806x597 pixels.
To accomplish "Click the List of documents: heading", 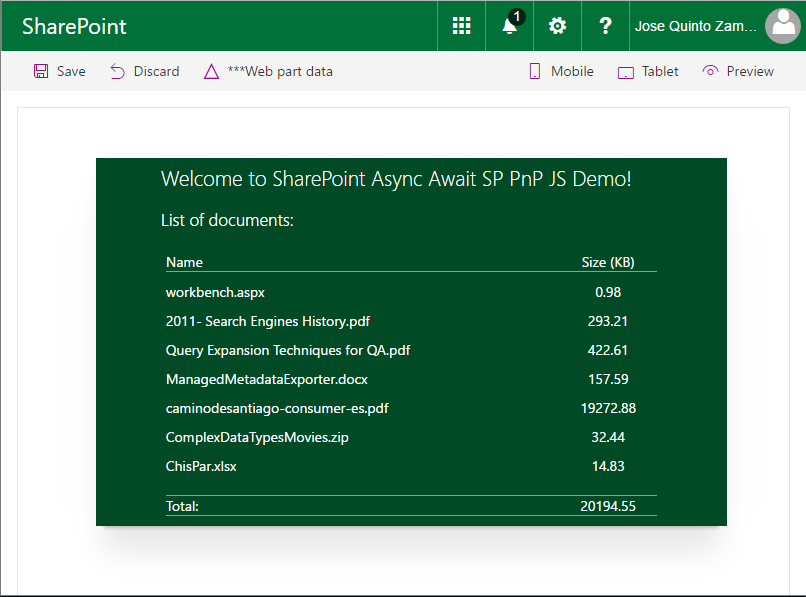I will (x=227, y=220).
